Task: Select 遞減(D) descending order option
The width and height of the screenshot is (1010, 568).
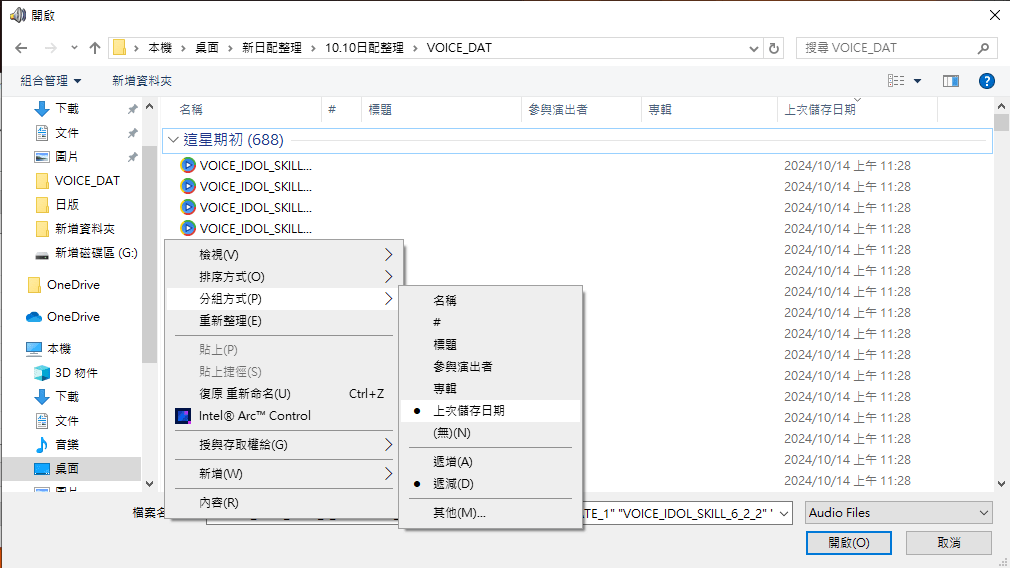Action: pyautogui.click(x=452, y=484)
